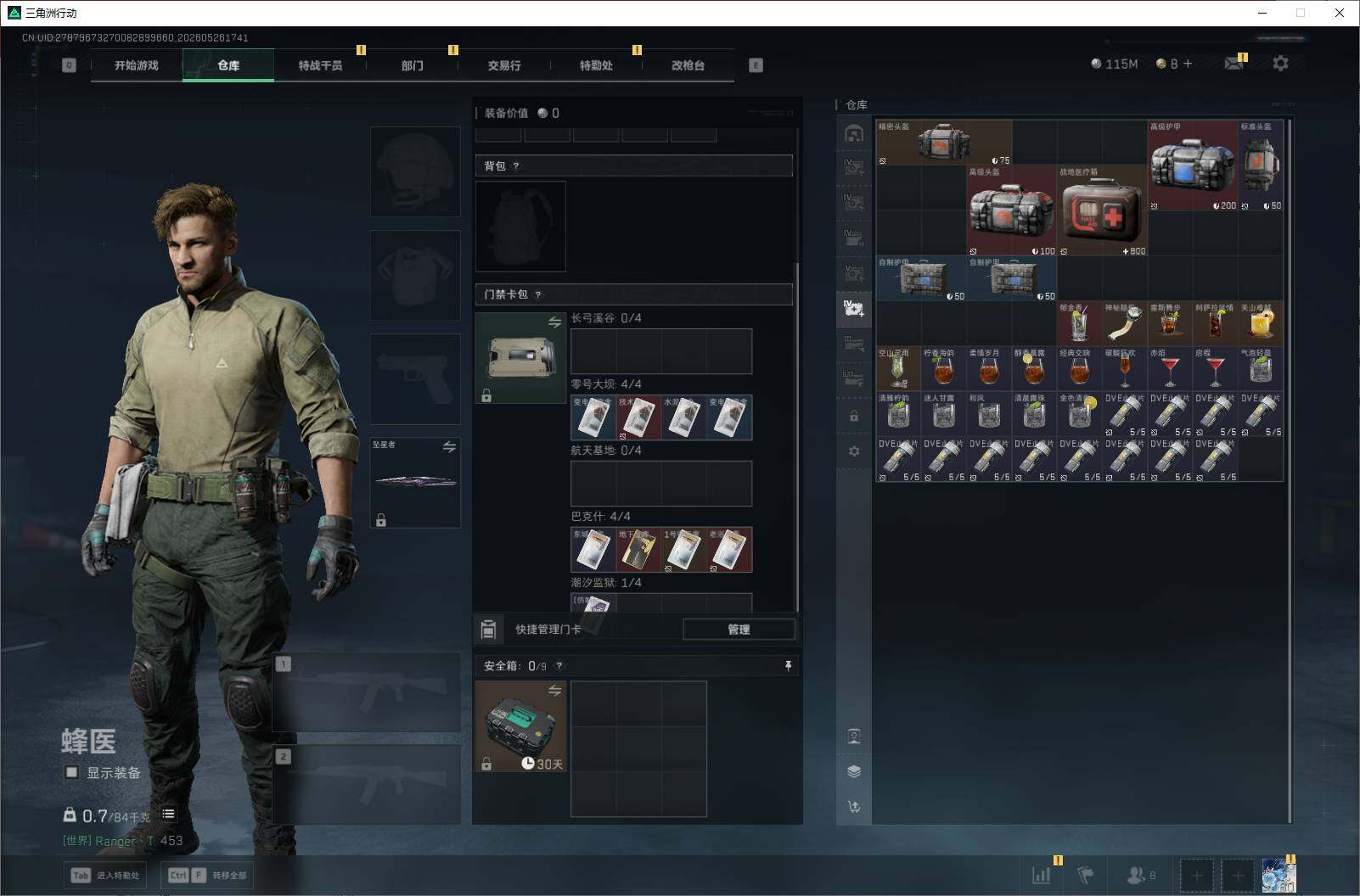Select the 空山灵雨 drink item

pyautogui.click(x=899, y=369)
